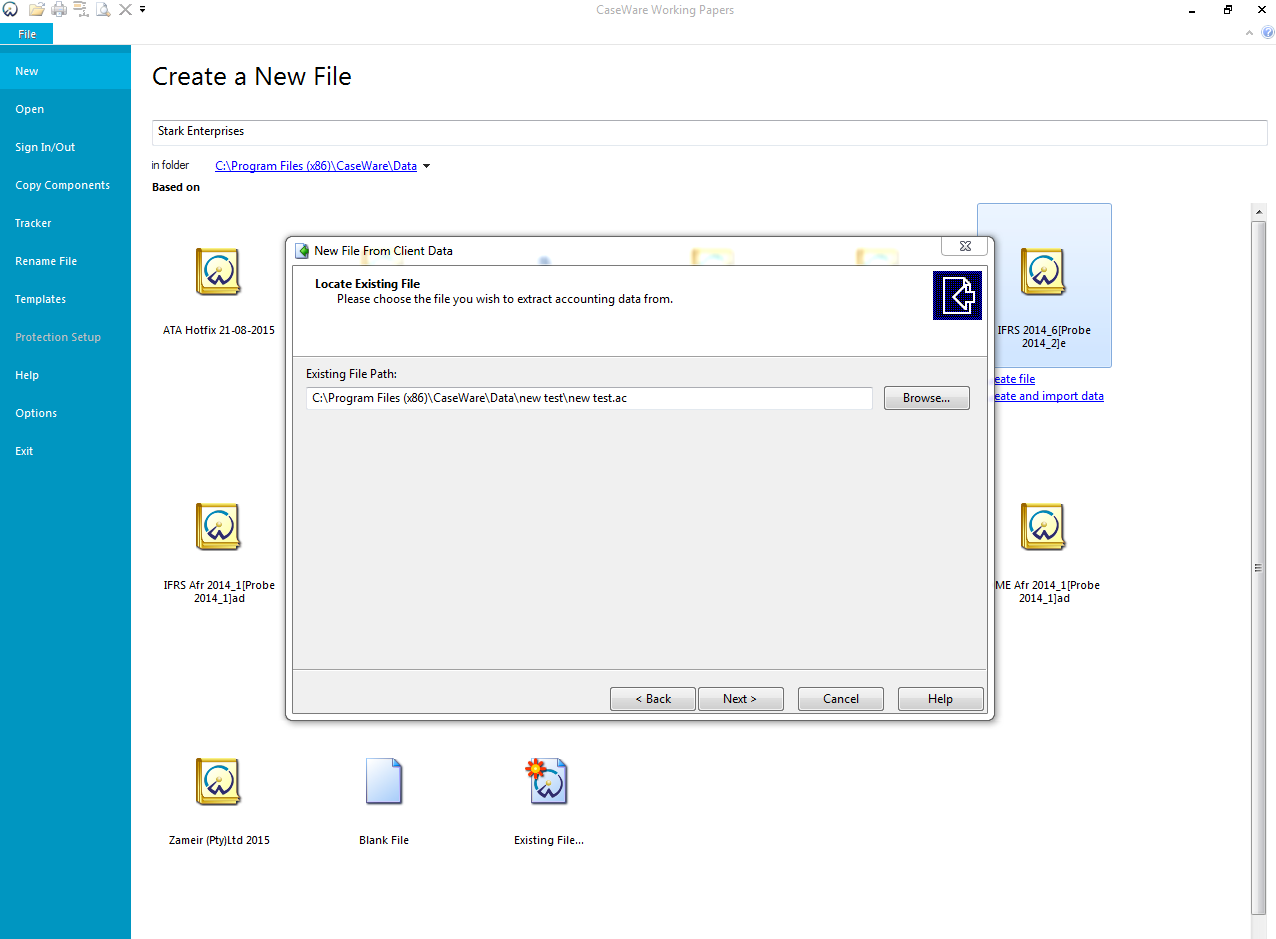Open Help from the left menu
The height and width of the screenshot is (939, 1276).
pyautogui.click(x=65, y=375)
